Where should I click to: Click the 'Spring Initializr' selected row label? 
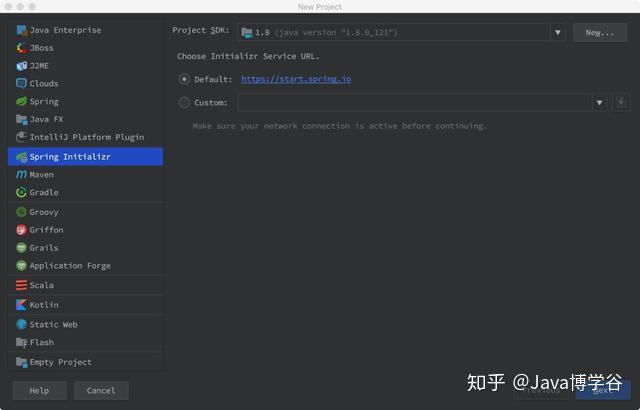(x=70, y=157)
